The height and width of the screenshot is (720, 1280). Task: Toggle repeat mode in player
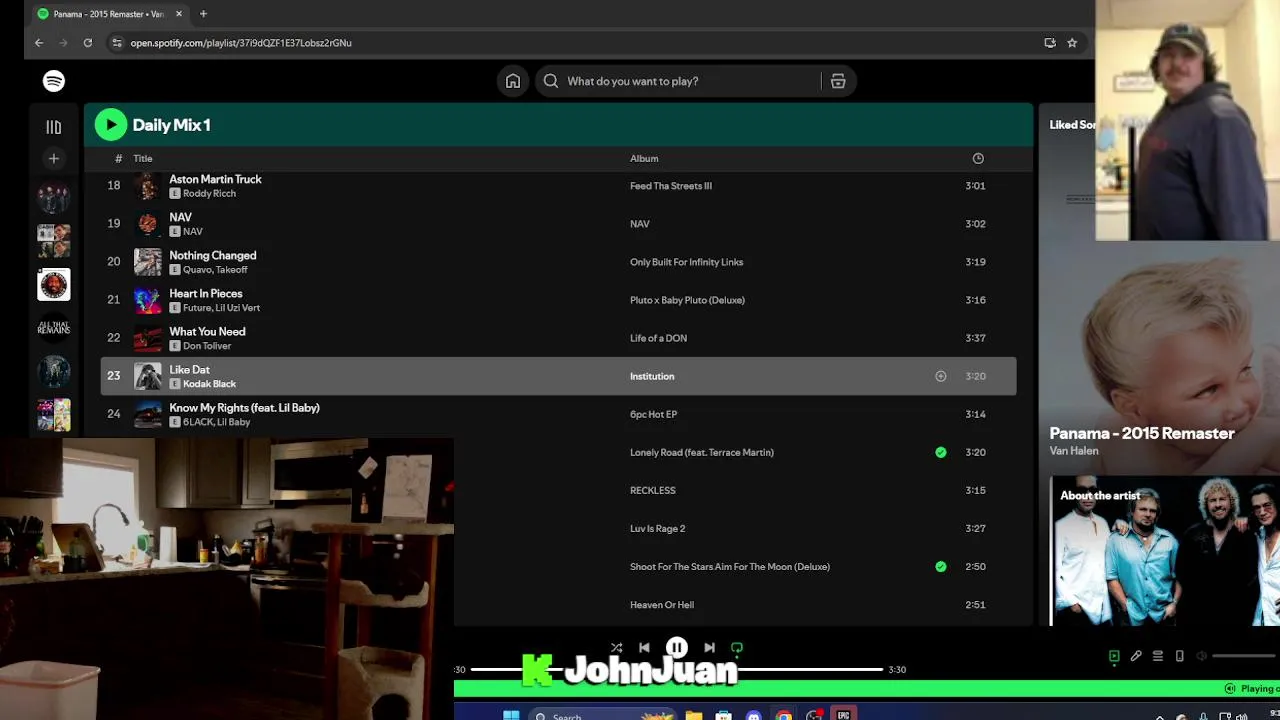[x=737, y=648]
